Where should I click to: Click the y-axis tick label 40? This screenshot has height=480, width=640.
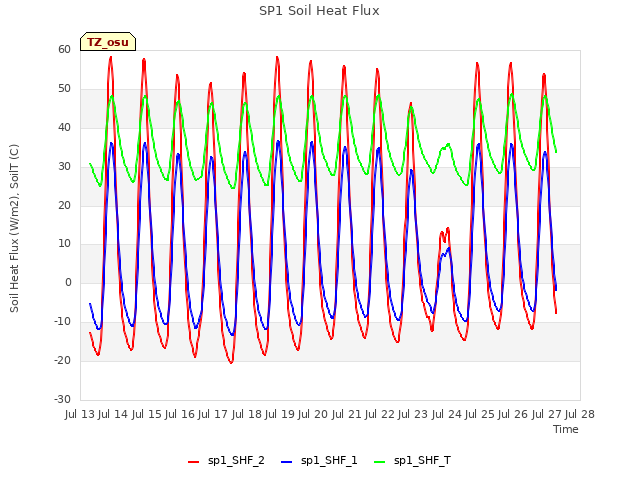64,127
